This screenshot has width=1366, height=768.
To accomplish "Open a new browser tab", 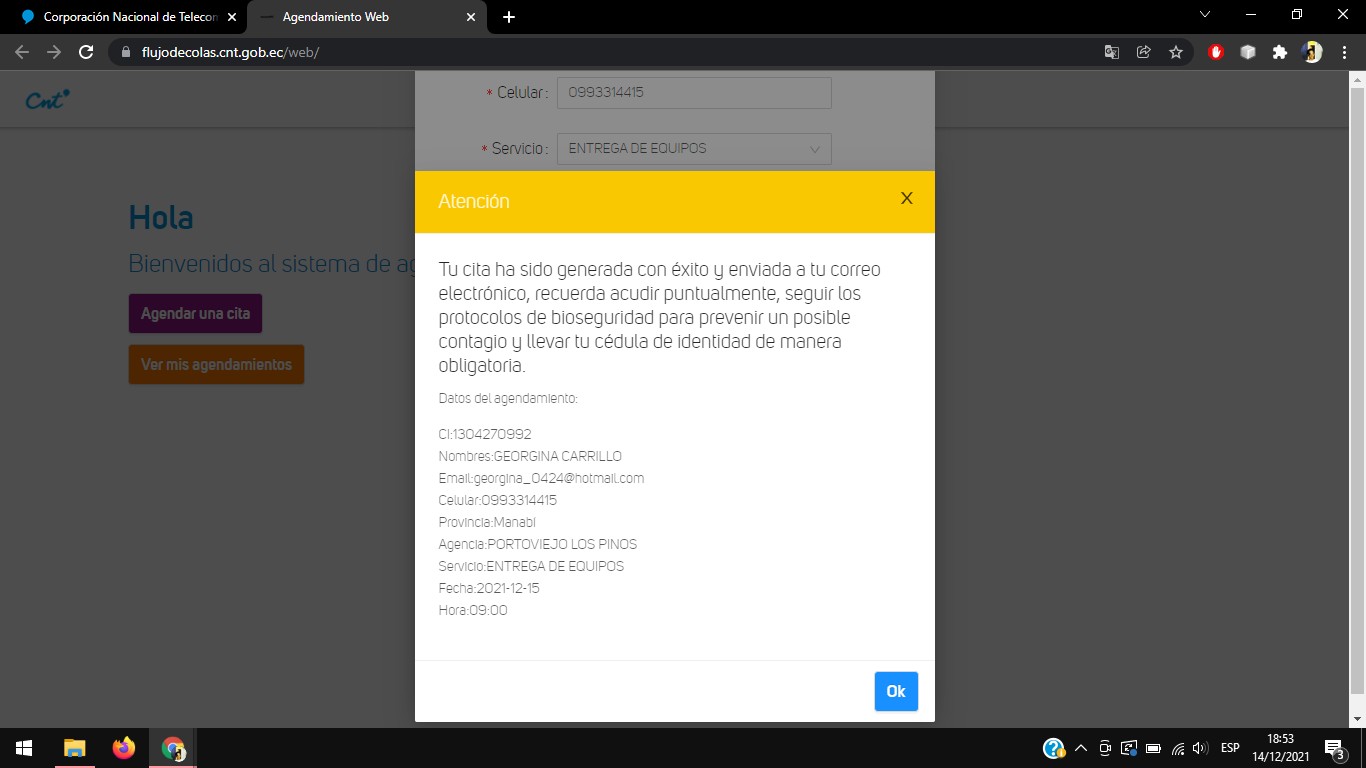I will pos(509,17).
